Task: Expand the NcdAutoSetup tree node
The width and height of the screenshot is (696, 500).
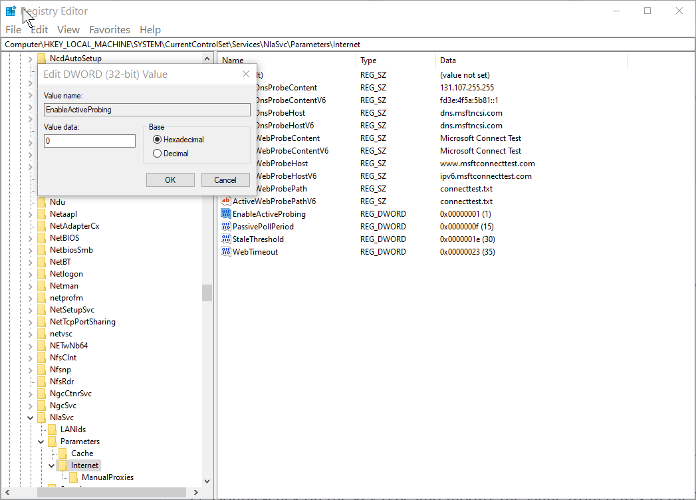Action: coord(30,59)
